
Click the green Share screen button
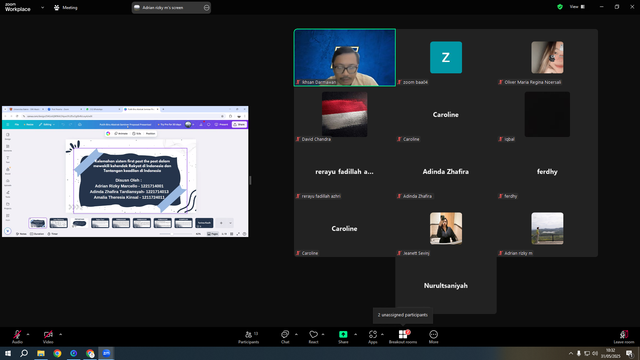point(343,337)
